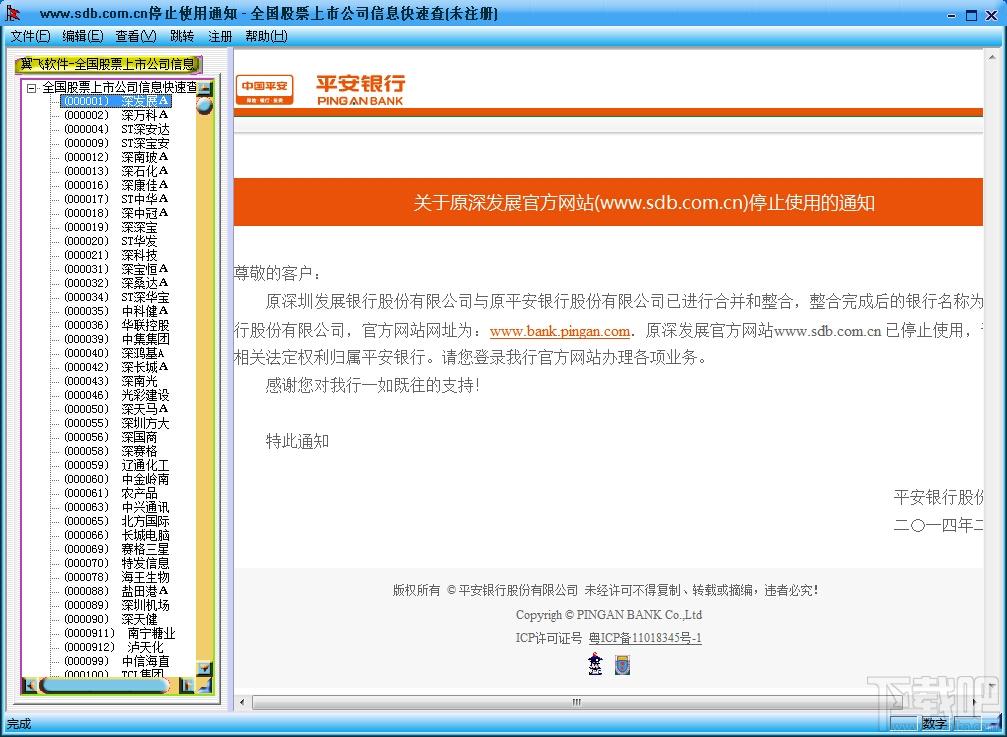The image size is (1007, 737).
Task: Click the scroll-up arrow of the stock tree
Action: pos(204,88)
